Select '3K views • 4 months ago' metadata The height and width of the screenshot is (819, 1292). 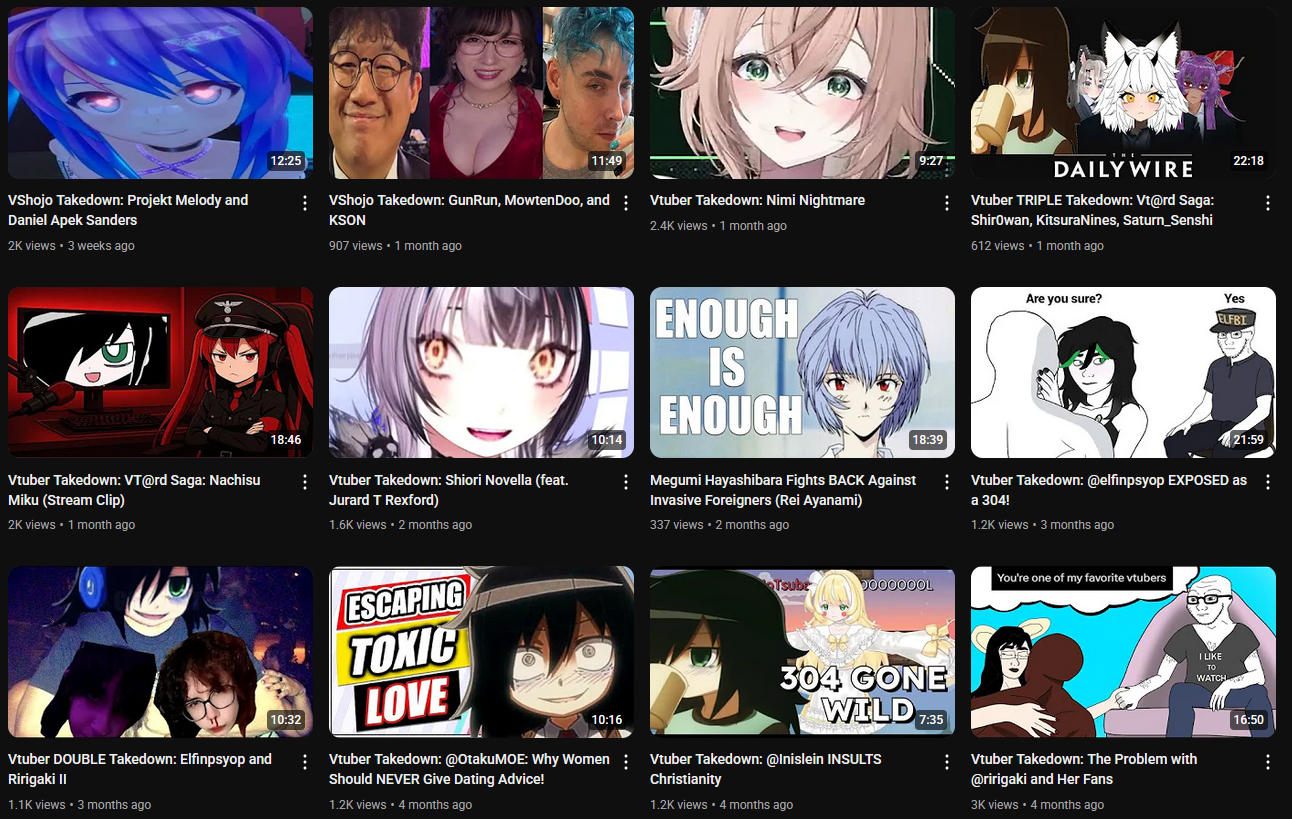[1037, 805]
